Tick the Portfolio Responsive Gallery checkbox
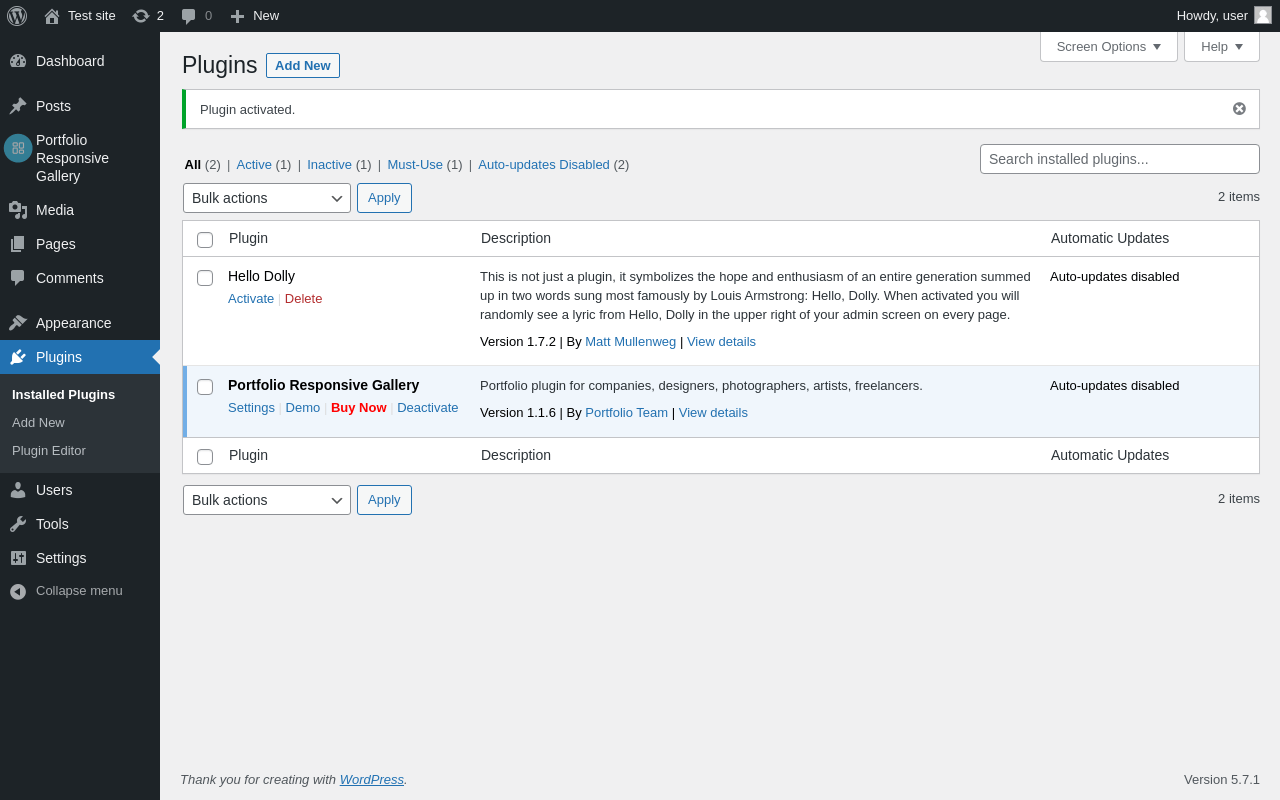This screenshot has width=1280, height=800. tap(205, 387)
